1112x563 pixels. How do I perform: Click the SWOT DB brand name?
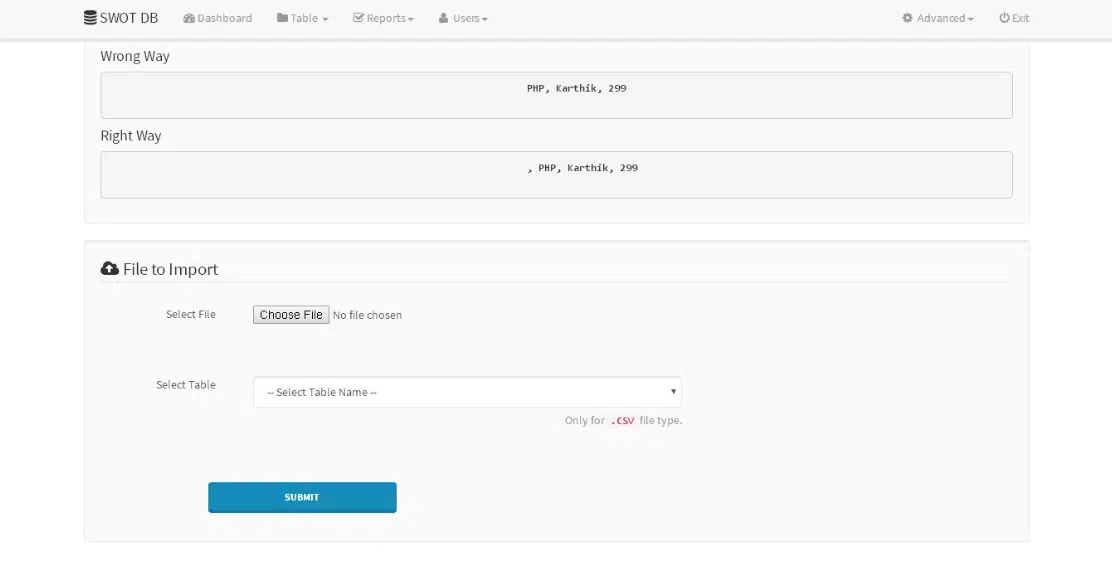[x=129, y=18]
